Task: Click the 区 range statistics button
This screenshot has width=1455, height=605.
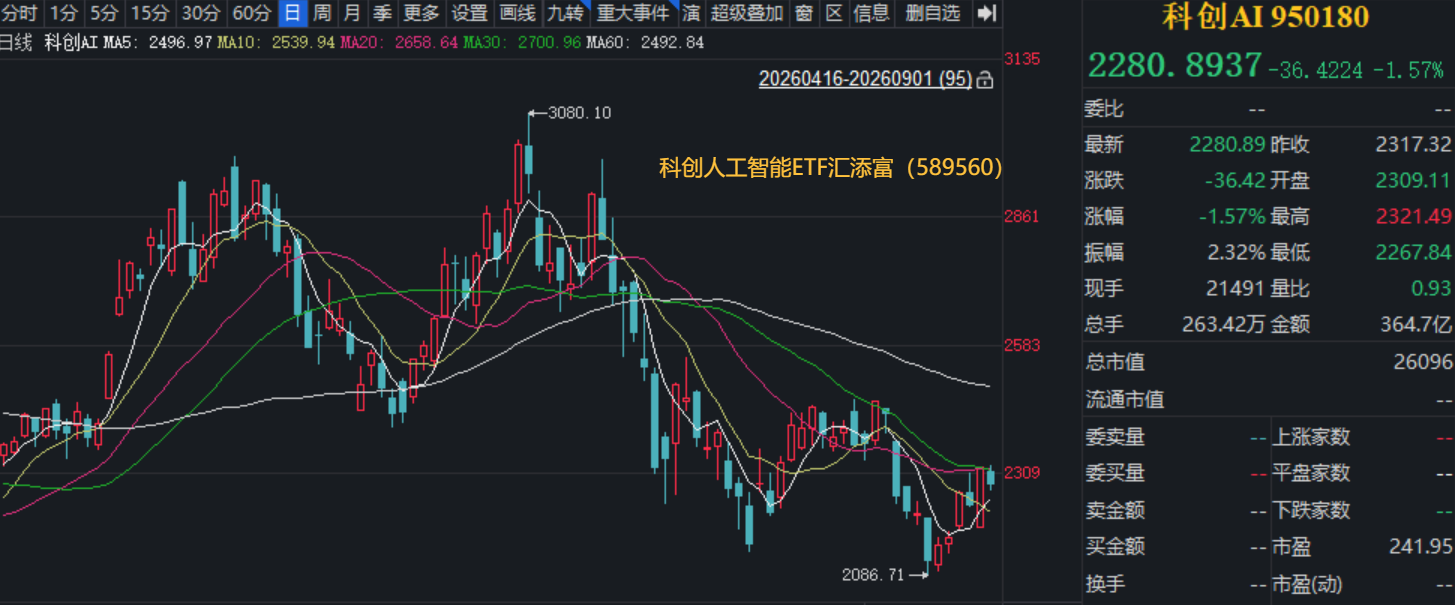Action: [834, 13]
